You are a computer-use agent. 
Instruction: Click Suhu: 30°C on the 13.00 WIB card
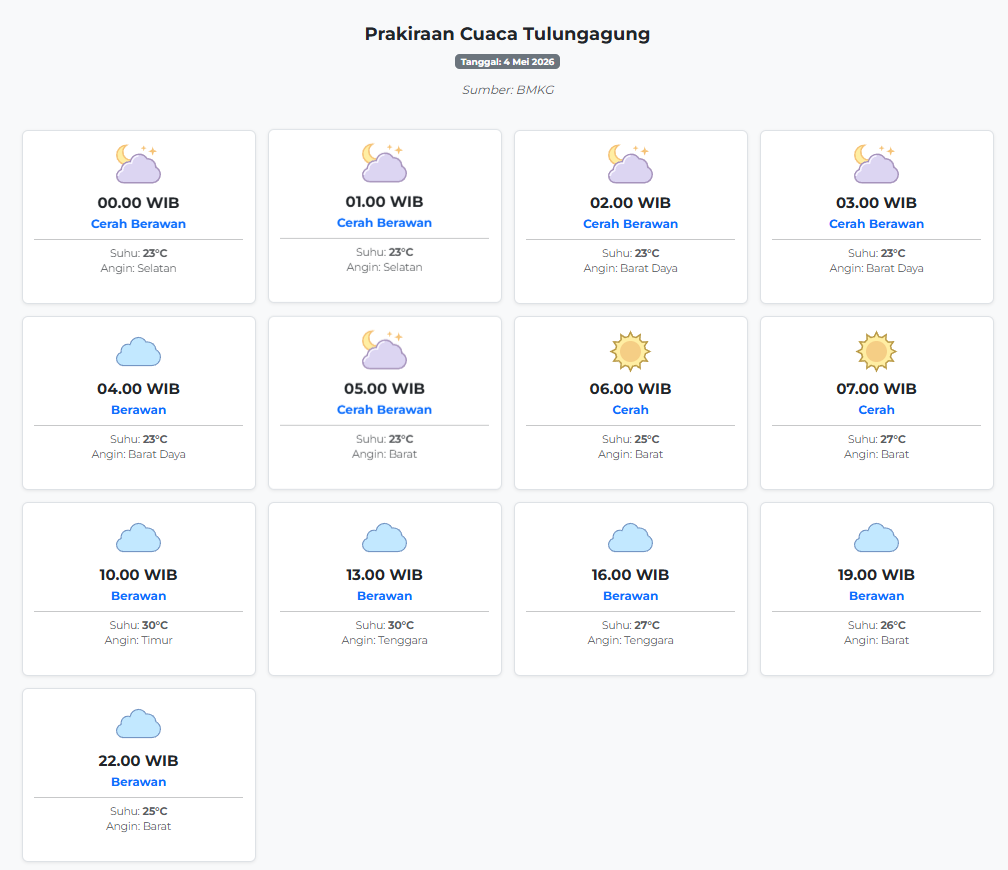click(x=384, y=625)
